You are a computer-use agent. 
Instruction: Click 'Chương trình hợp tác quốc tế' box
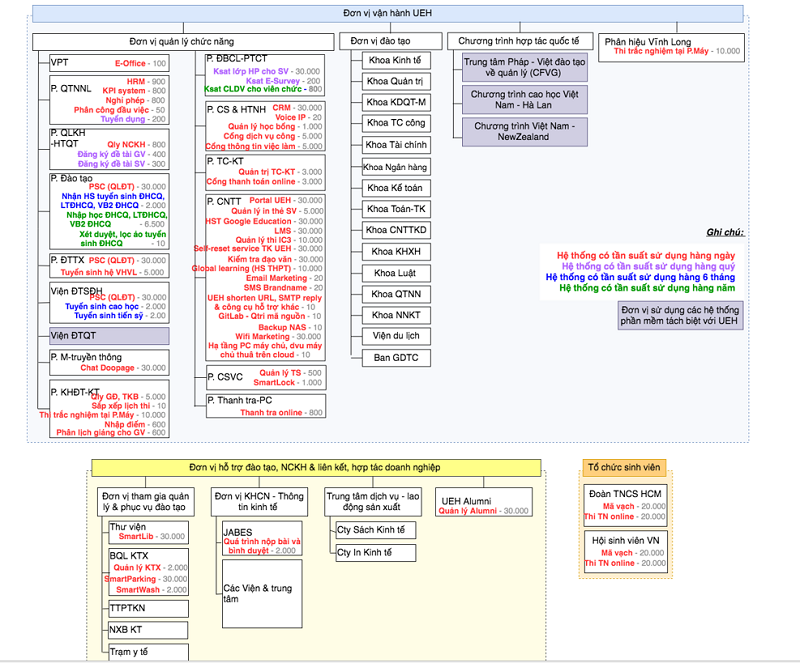tap(520, 41)
